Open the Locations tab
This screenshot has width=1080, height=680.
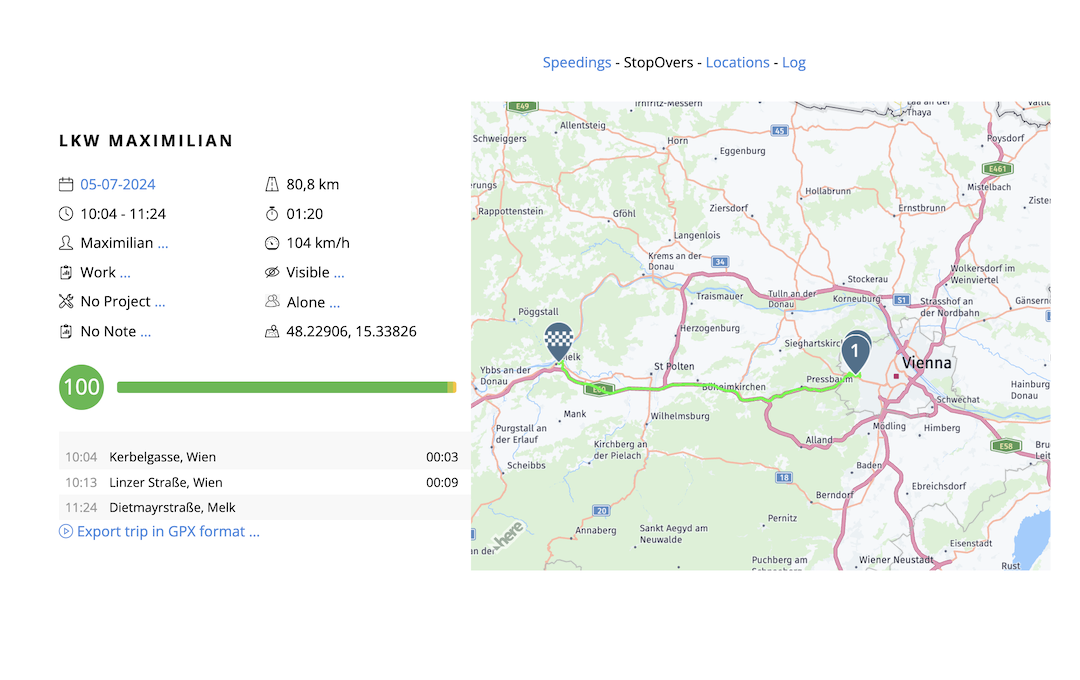click(737, 62)
